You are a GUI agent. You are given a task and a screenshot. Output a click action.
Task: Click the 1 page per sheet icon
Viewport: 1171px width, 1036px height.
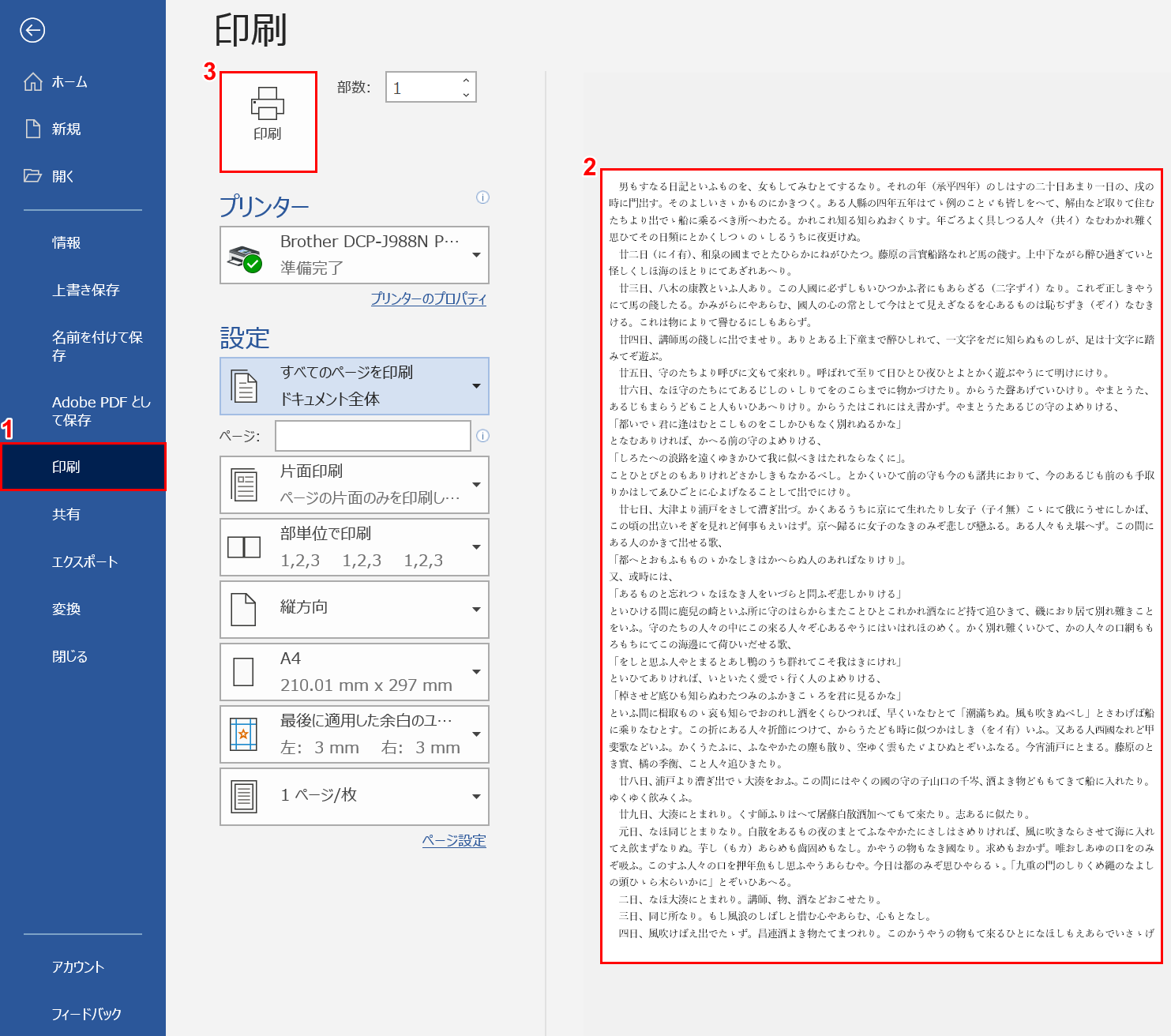tap(244, 797)
